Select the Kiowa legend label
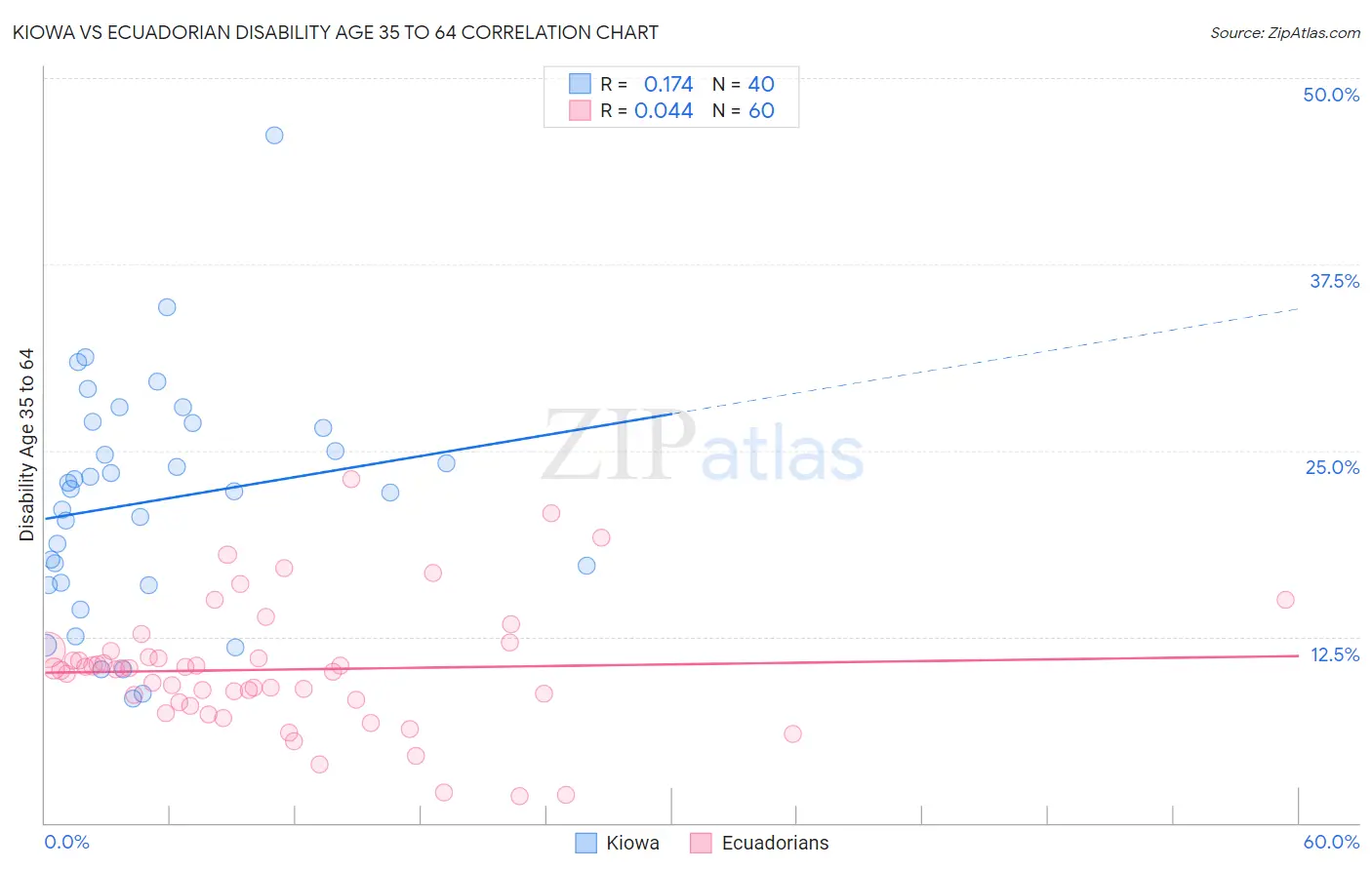 click(x=632, y=843)
